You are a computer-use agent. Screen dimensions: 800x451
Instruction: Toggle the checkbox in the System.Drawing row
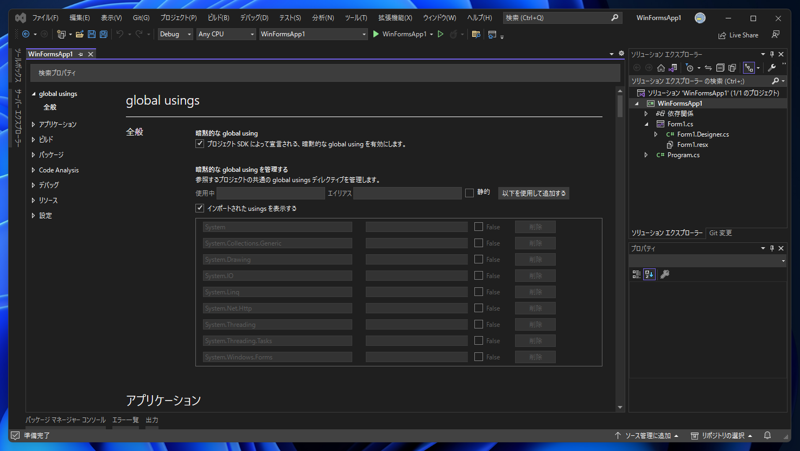(479, 259)
